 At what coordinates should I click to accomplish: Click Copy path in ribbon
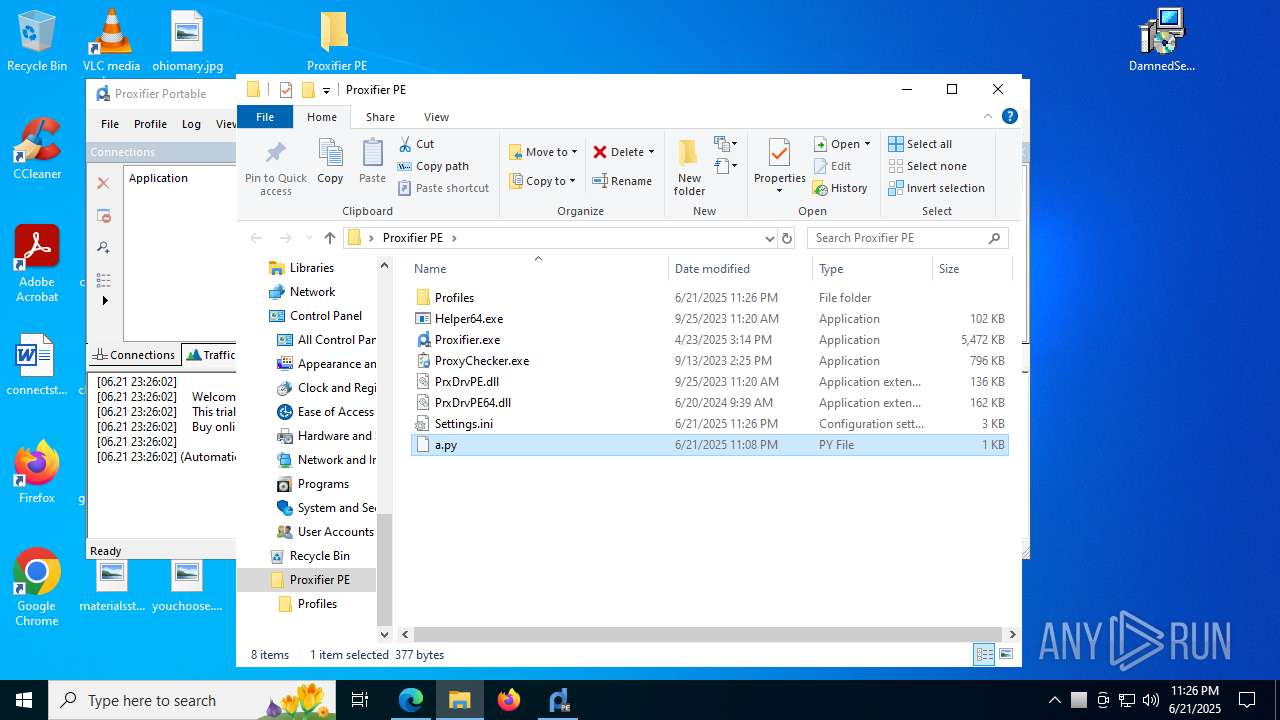tap(433, 166)
